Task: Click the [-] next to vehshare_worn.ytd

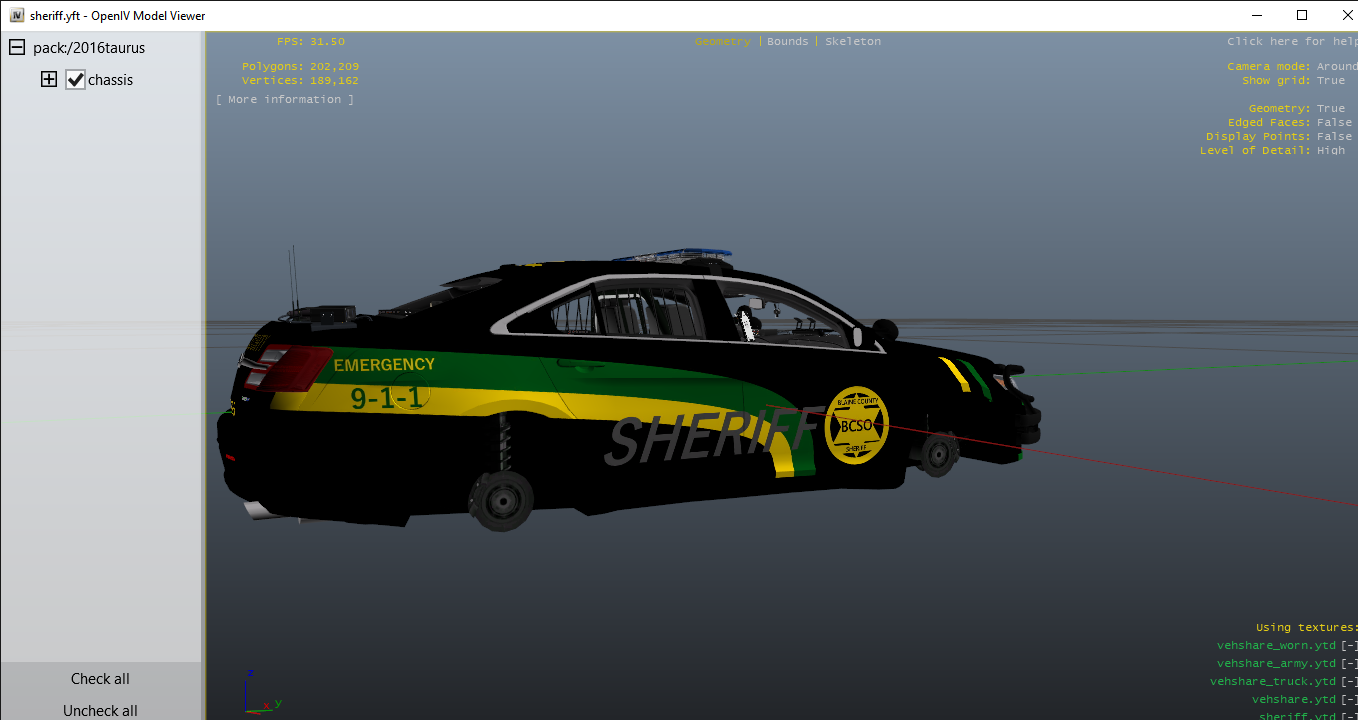Action: (x=1349, y=646)
